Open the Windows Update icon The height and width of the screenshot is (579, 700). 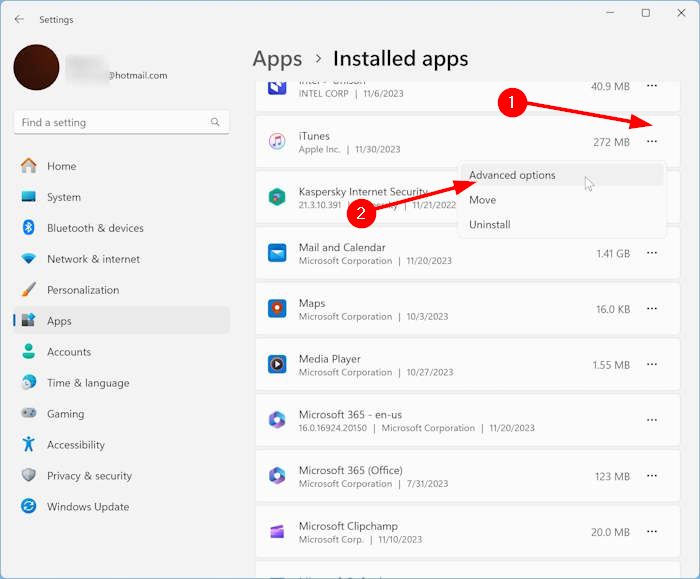(29, 506)
